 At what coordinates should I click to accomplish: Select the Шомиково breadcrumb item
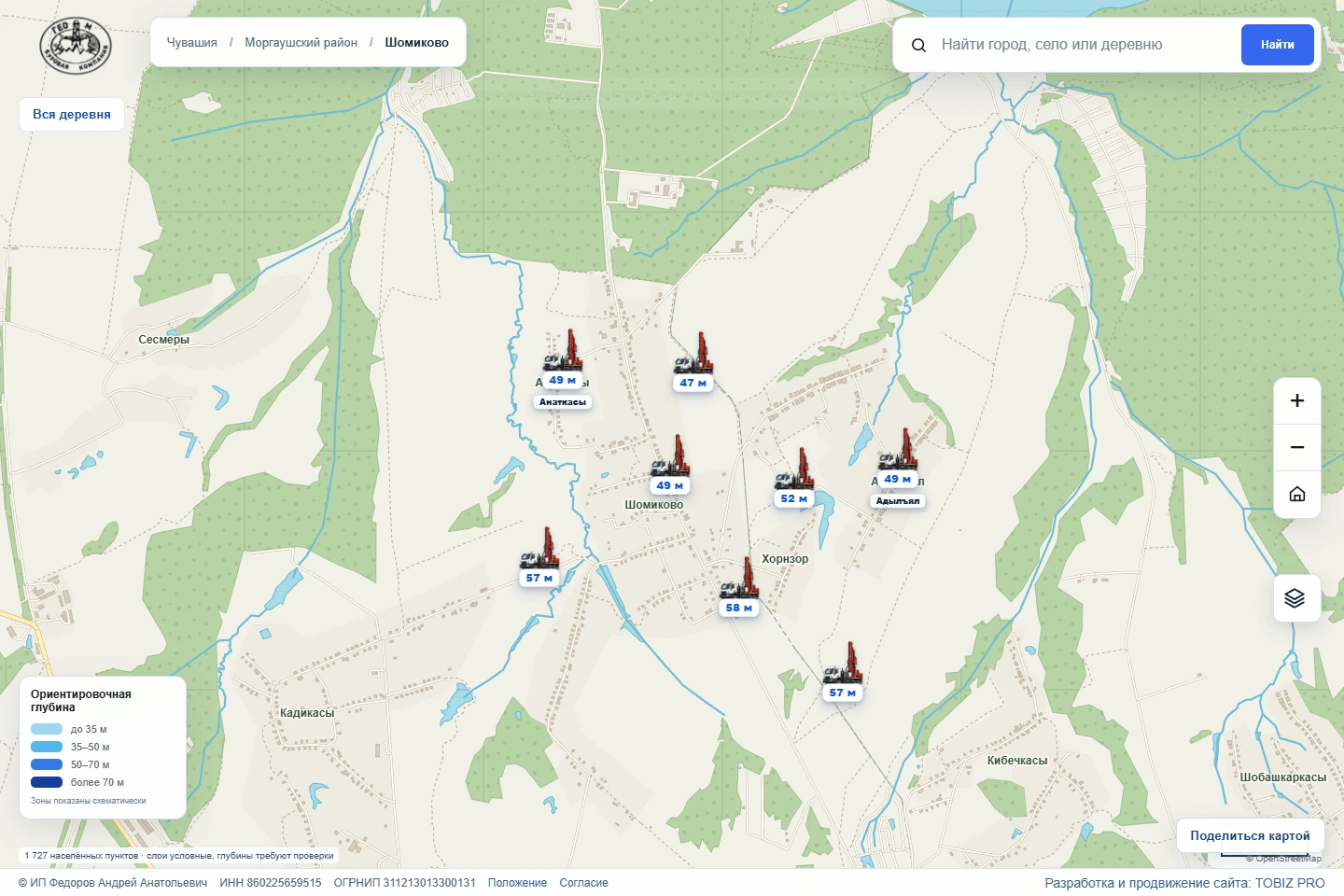pyautogui.click(x=417, y=43)
